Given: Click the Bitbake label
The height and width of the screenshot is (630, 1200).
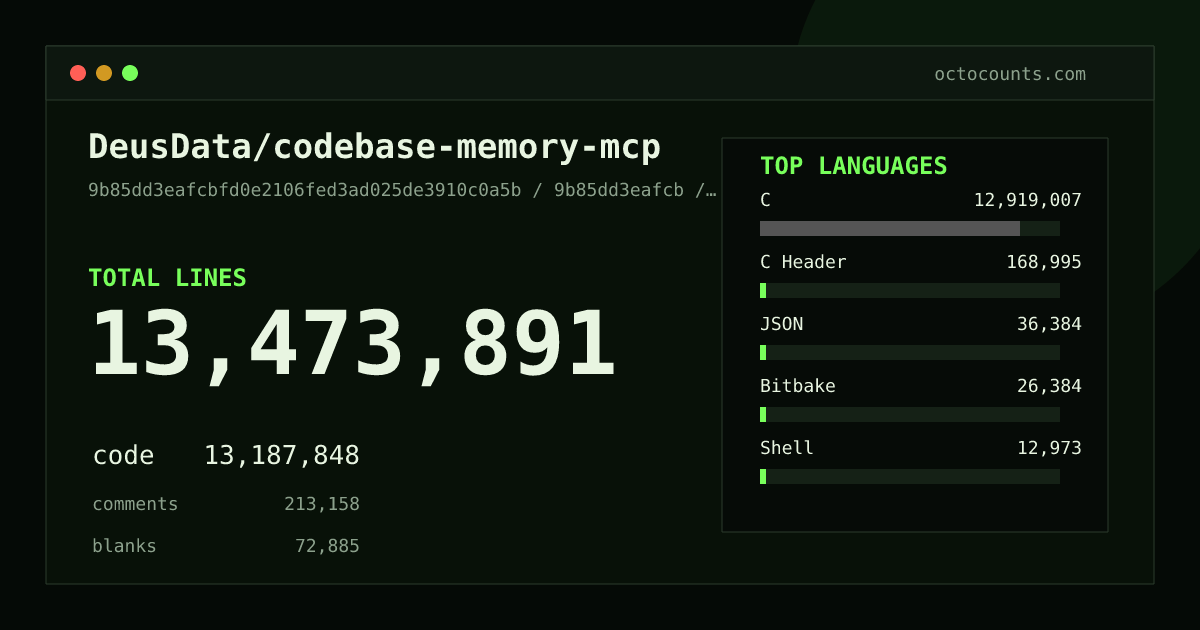Looking at the screenshot, I should pos(798,386).
